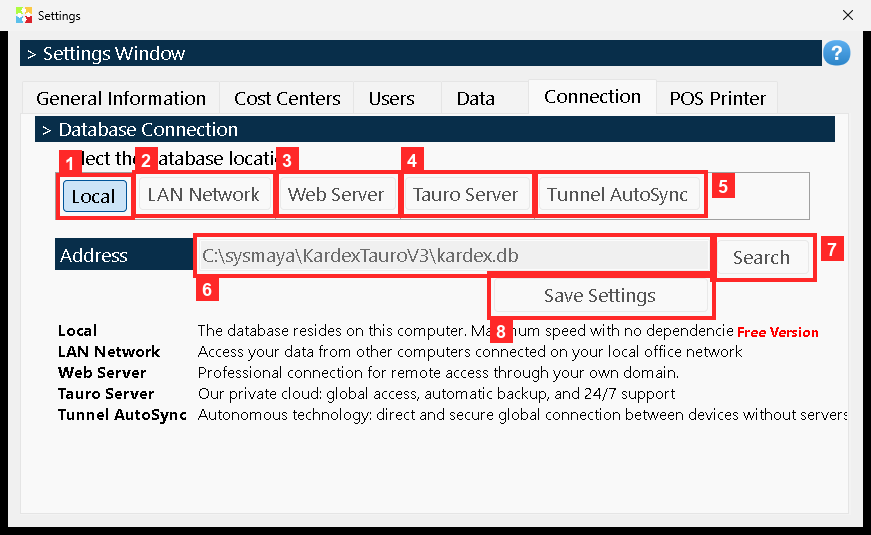Switch to the Cost Centers tab
The image size is (871, 535).
coord(287,98)
